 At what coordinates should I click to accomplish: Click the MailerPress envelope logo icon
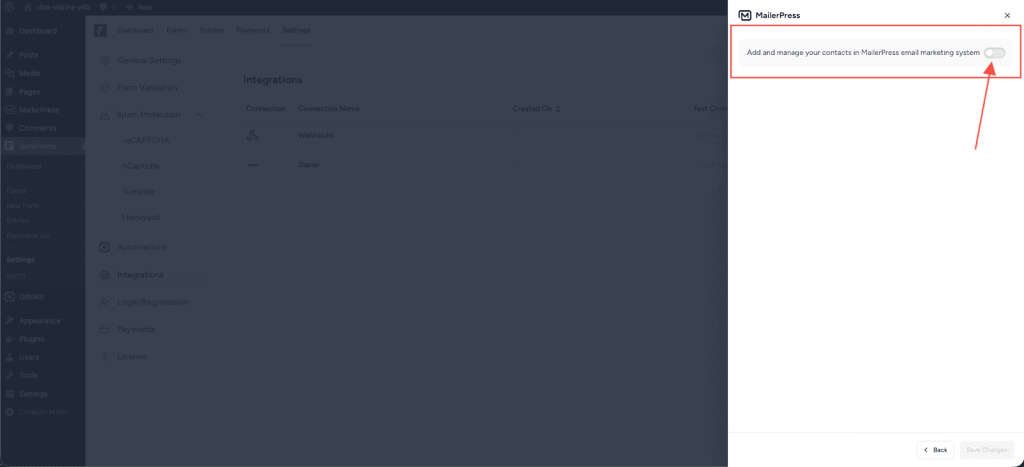744,16
